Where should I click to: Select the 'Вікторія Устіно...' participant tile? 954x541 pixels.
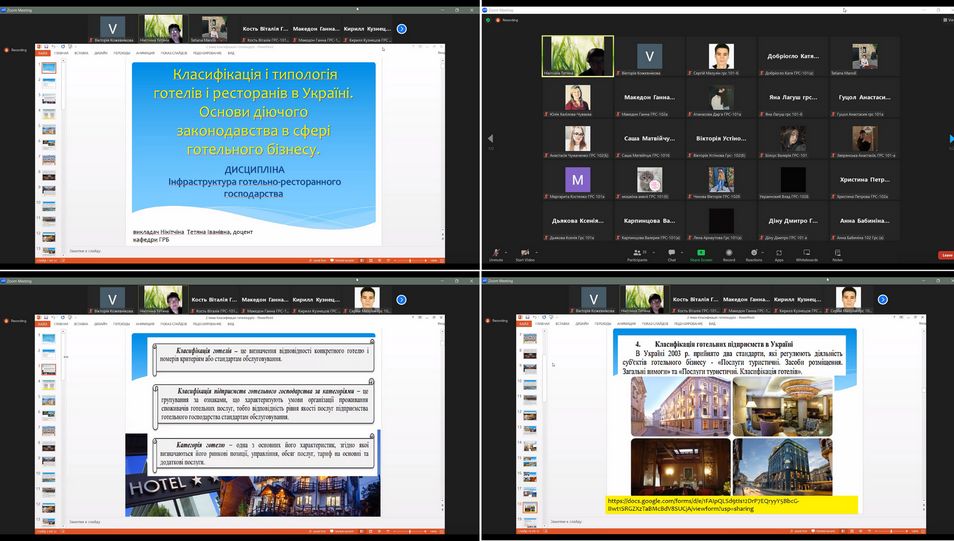point(721,139)
